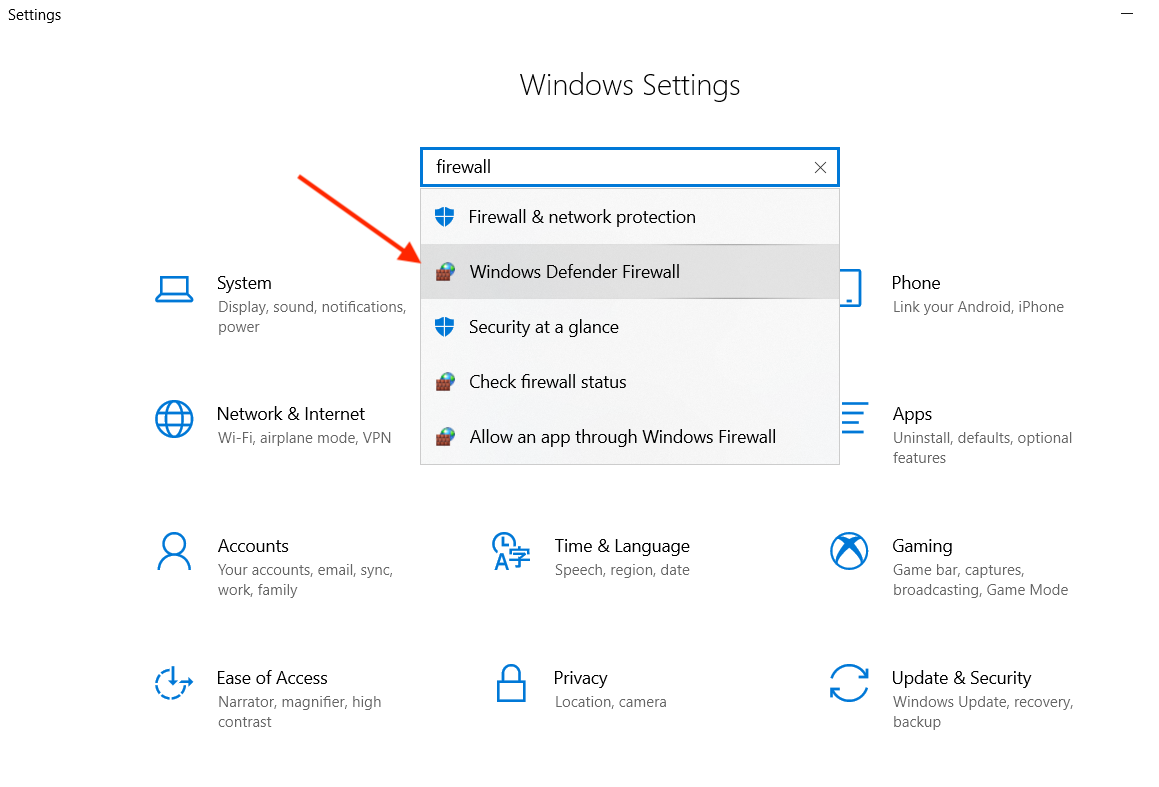Open the Privacy padlock icon

511,683
